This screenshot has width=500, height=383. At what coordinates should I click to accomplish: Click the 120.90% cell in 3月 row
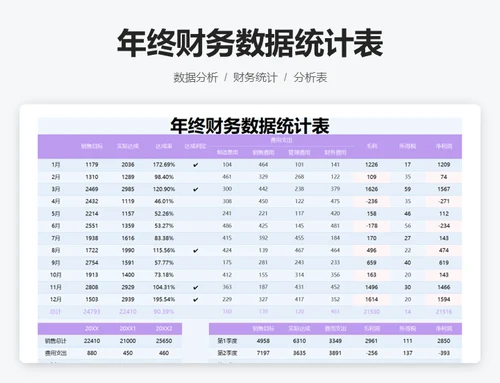(x=164, y=189)
